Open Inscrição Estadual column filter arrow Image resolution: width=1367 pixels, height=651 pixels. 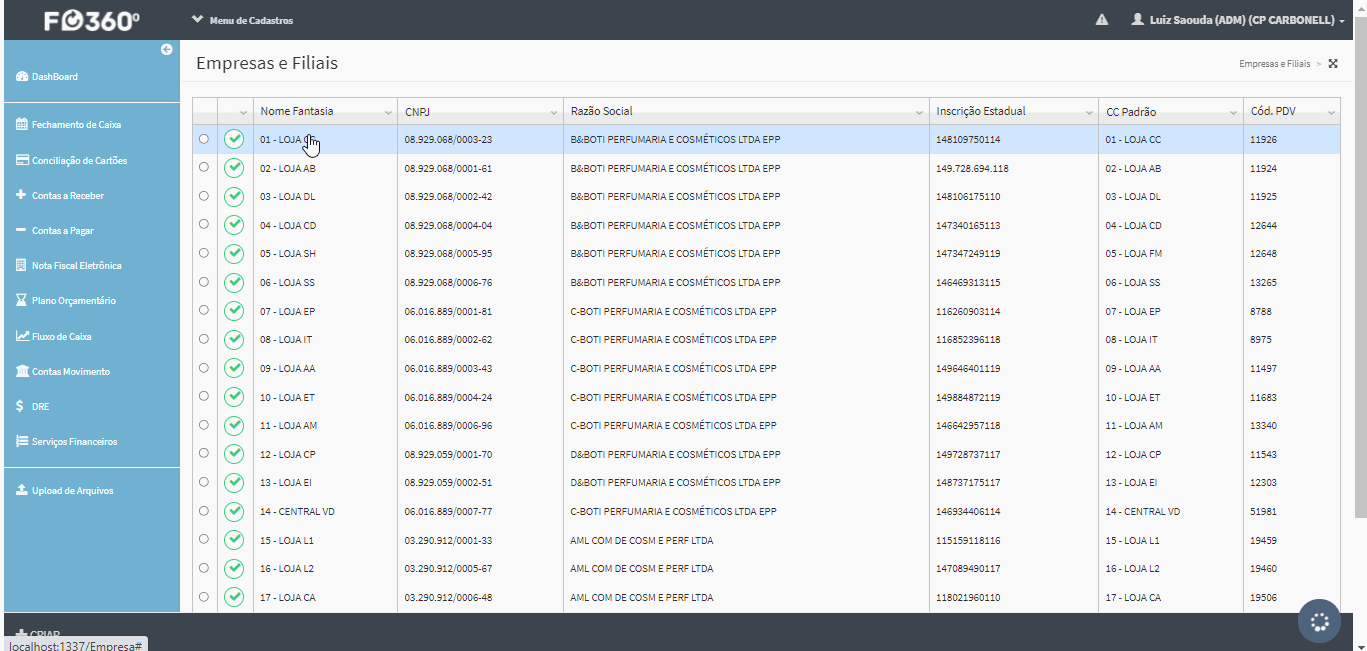pos(1089,112)
